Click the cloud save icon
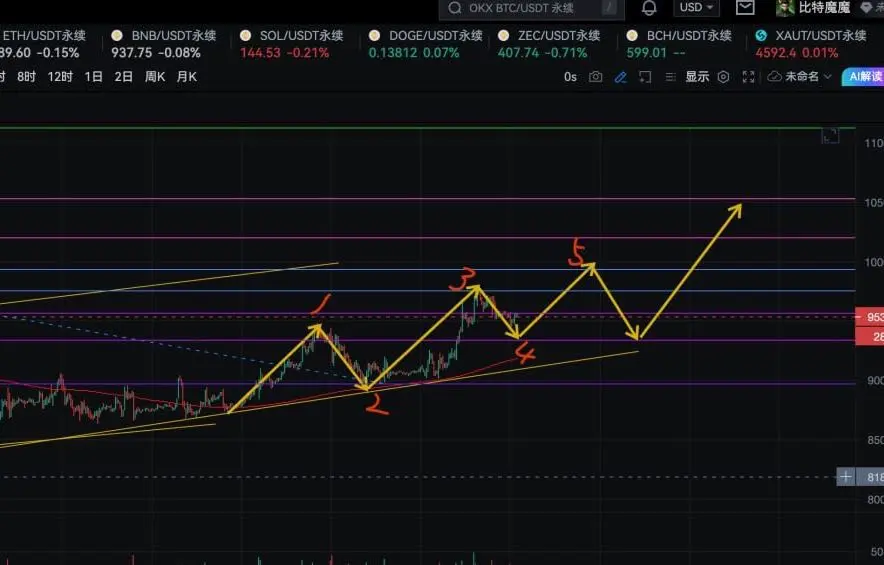Viewport: 884px width, 565px height. [775, 76]
